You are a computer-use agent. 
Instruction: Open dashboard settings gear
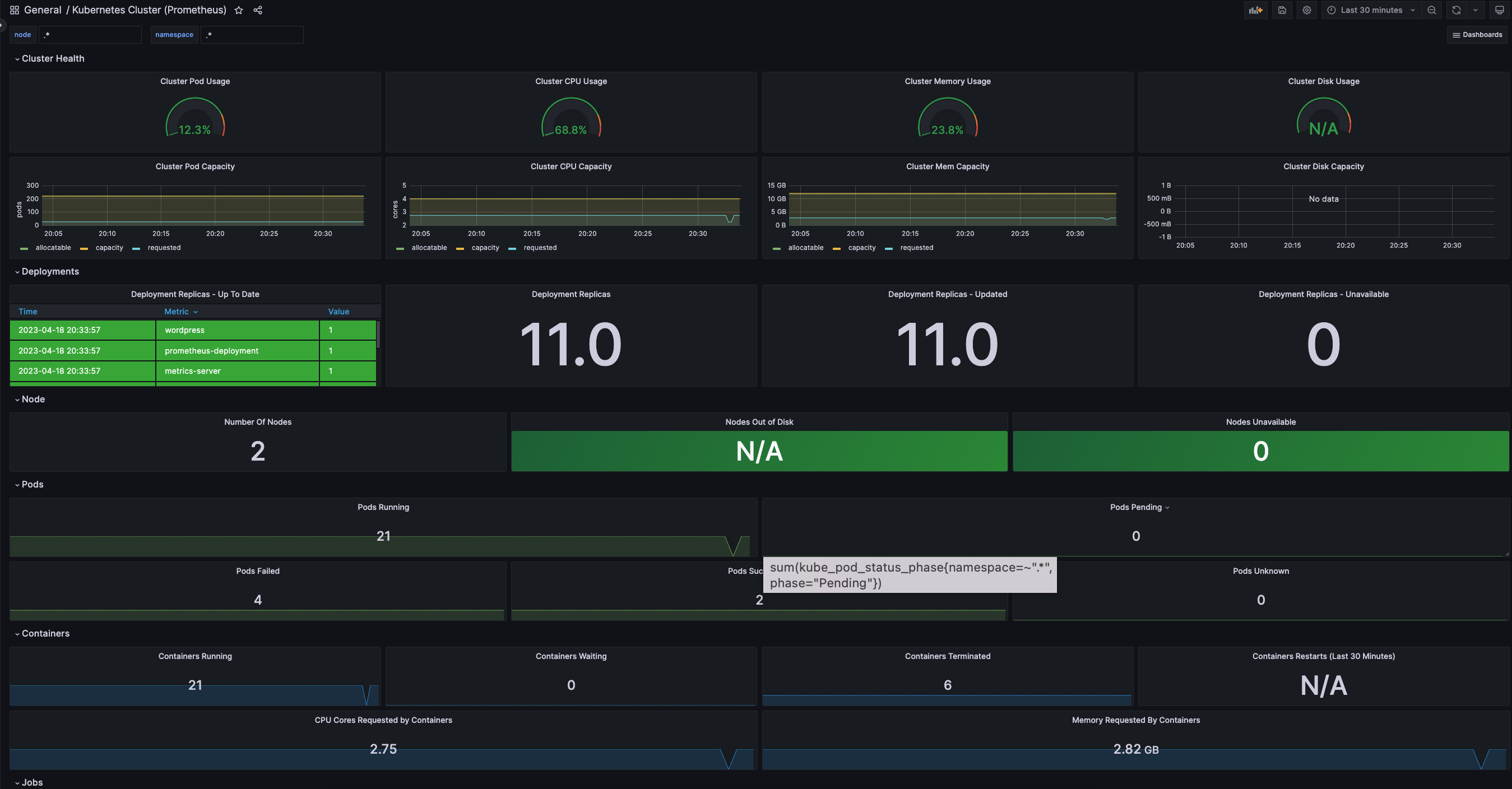tap(1306, 10)
